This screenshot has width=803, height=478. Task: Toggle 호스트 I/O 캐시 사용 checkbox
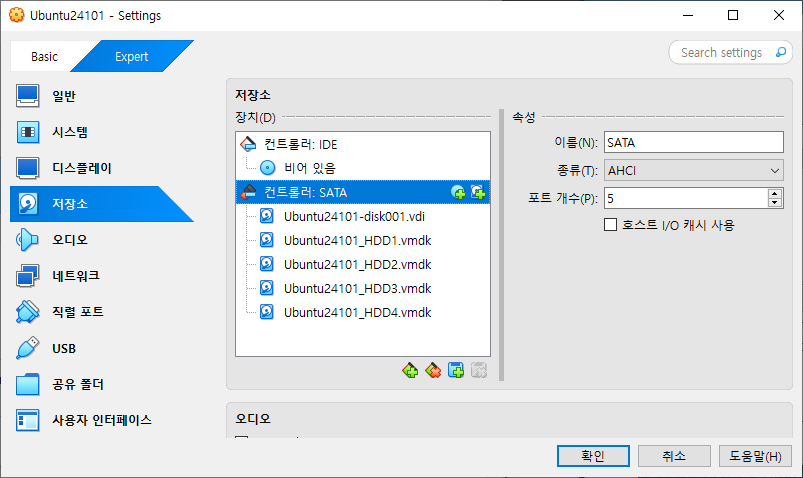point(610,225)
